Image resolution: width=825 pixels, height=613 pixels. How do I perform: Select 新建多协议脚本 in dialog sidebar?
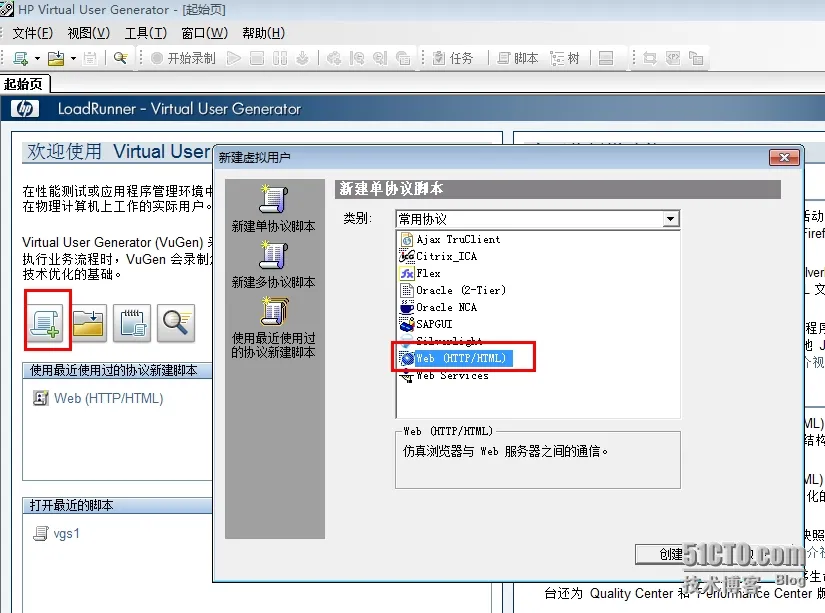coord(274,265)
